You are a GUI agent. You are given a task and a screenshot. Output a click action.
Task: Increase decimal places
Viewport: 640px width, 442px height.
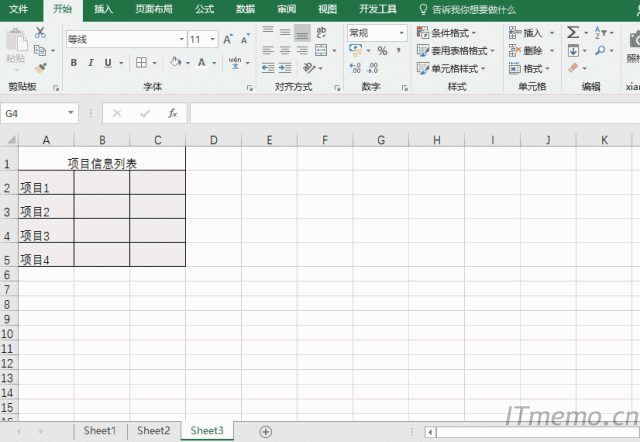point(355,68)
